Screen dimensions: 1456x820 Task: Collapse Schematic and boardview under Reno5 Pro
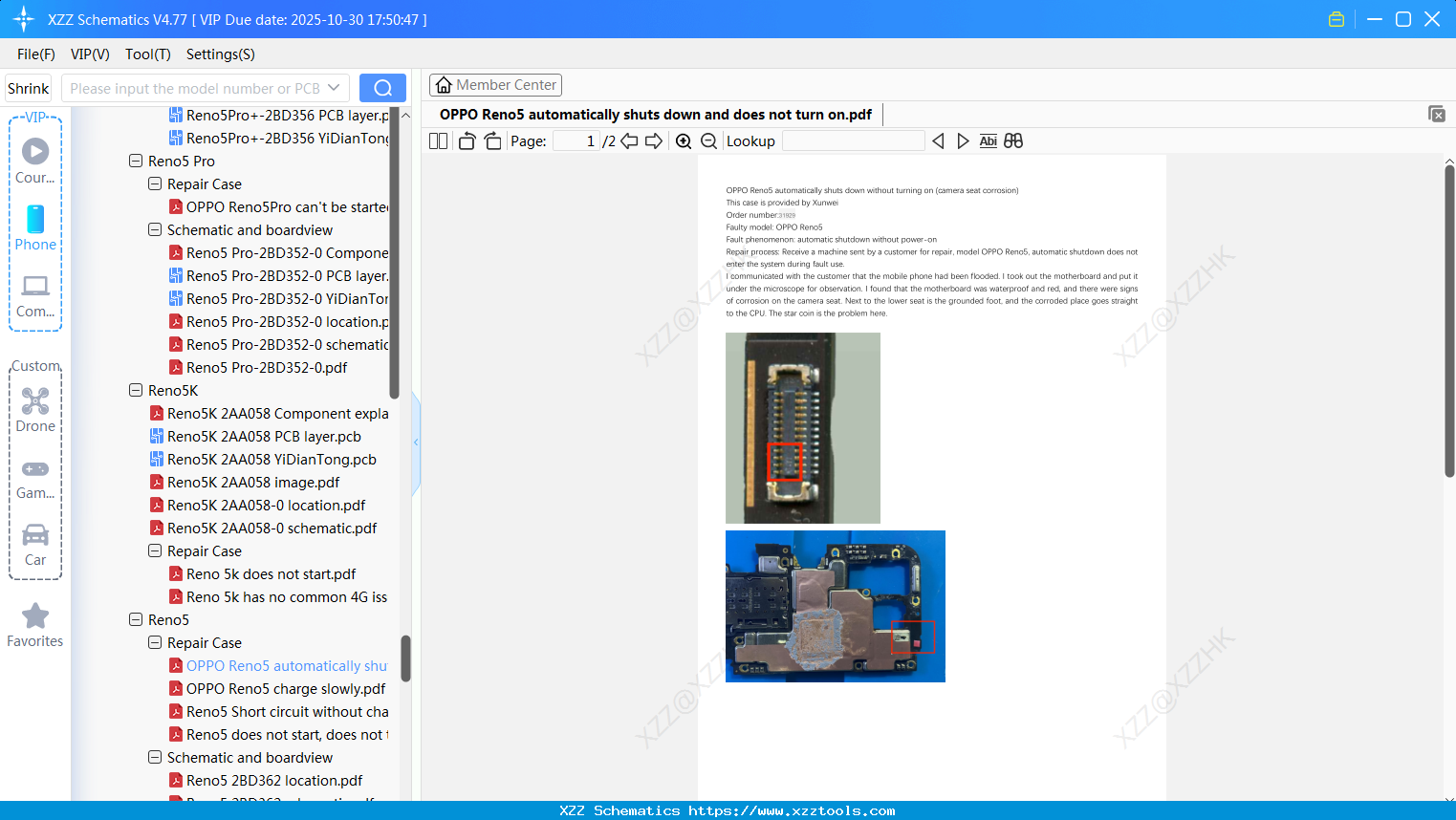point(155,230)
